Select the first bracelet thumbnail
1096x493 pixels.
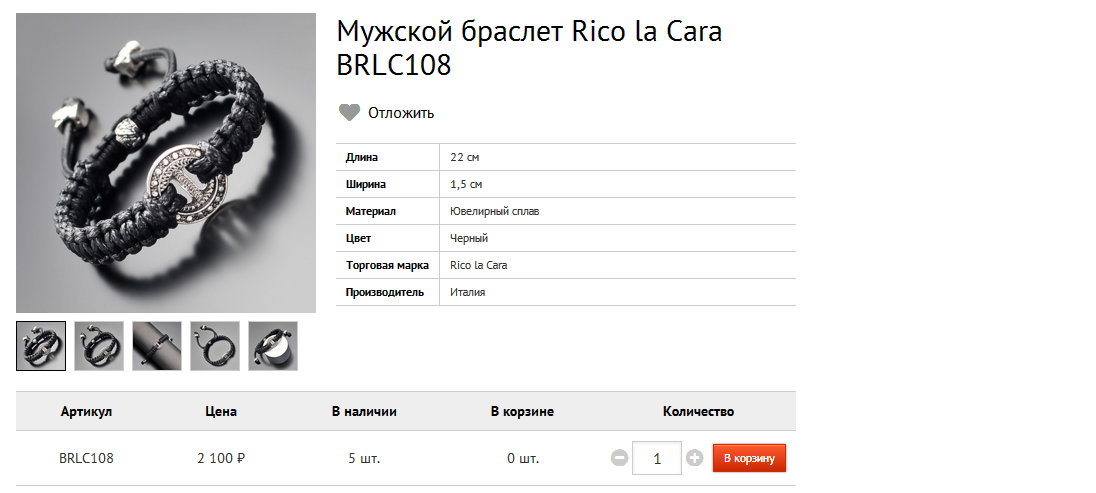click(41, 346)
